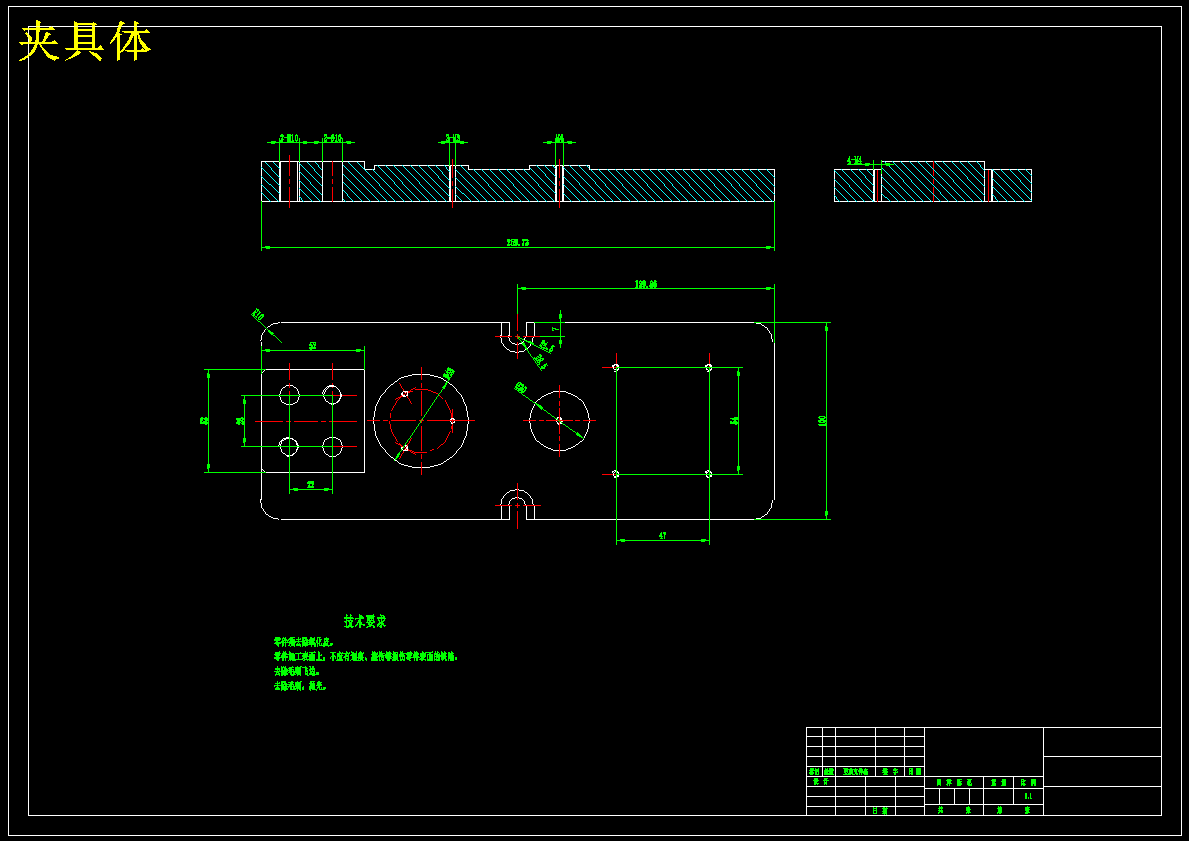Click the 7 slot depth dimension
The height and width of the screenshot is (841, 1189).
[x=556, y=330]
